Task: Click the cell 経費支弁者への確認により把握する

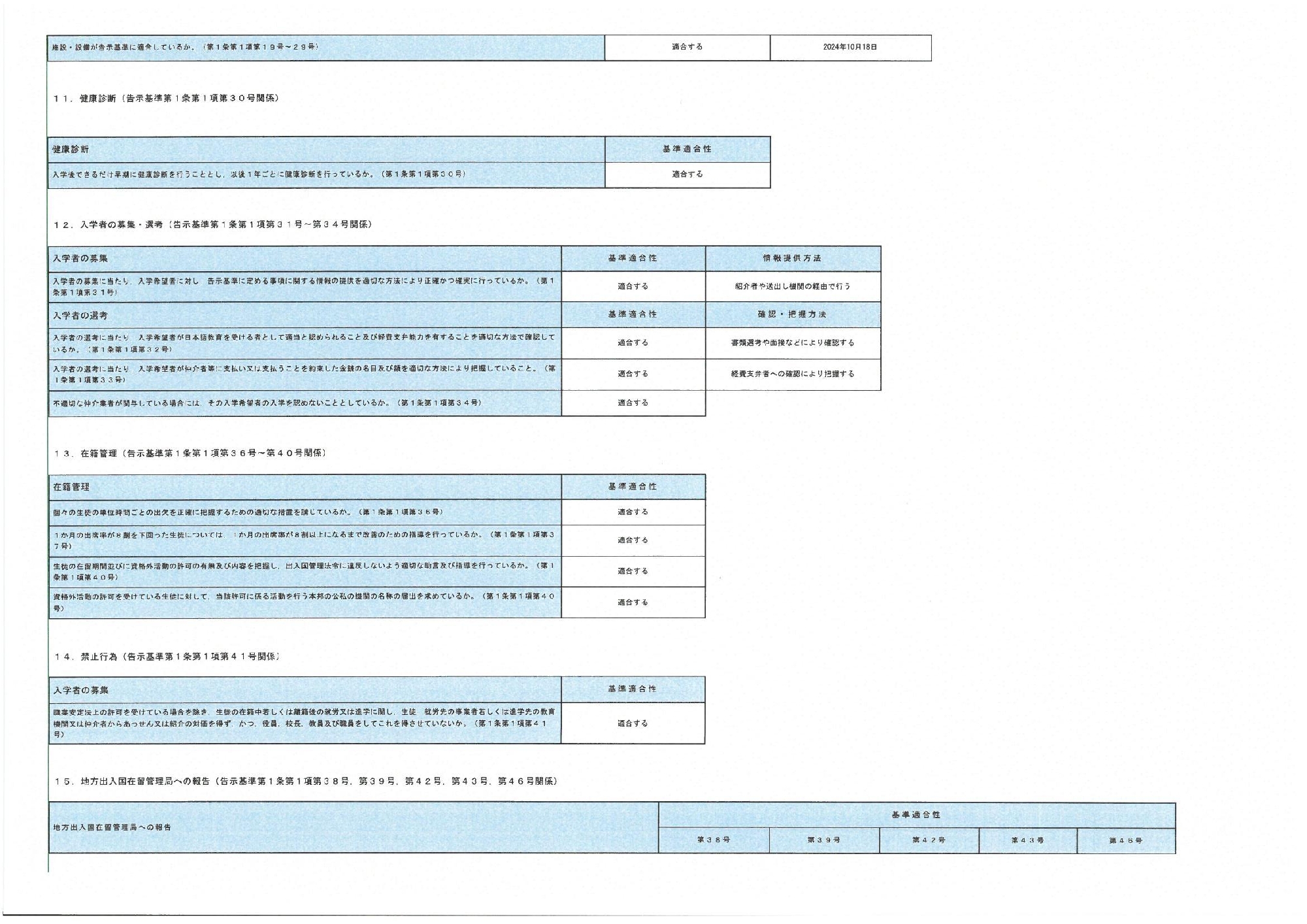Action: click(x=792, y=374)
